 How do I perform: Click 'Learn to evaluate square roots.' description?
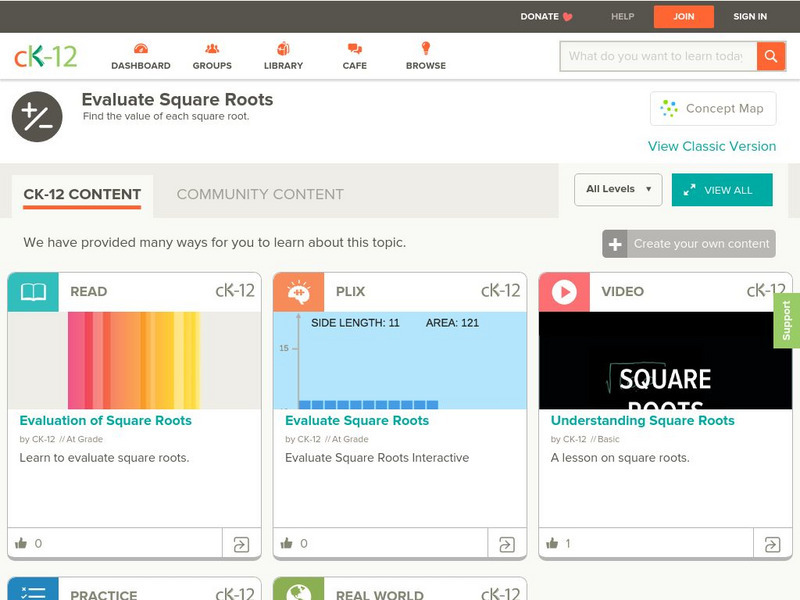click(104, 458)
